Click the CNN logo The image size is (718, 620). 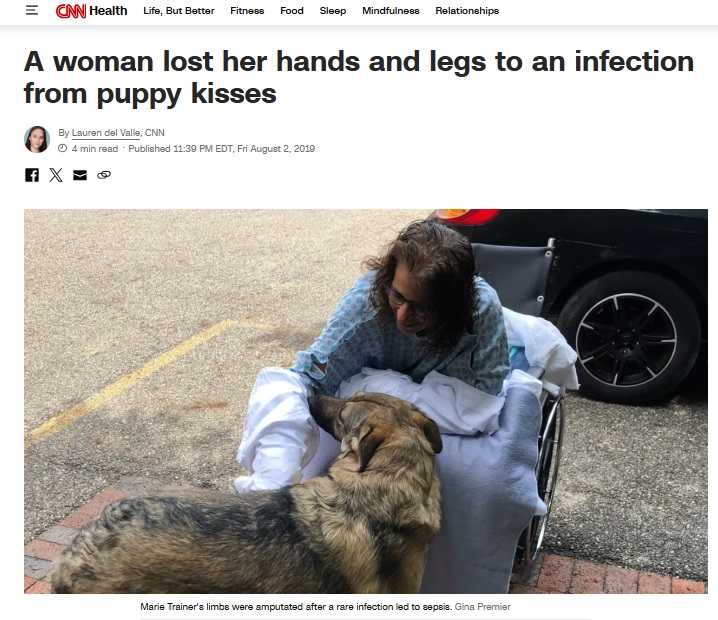(71, 11)
